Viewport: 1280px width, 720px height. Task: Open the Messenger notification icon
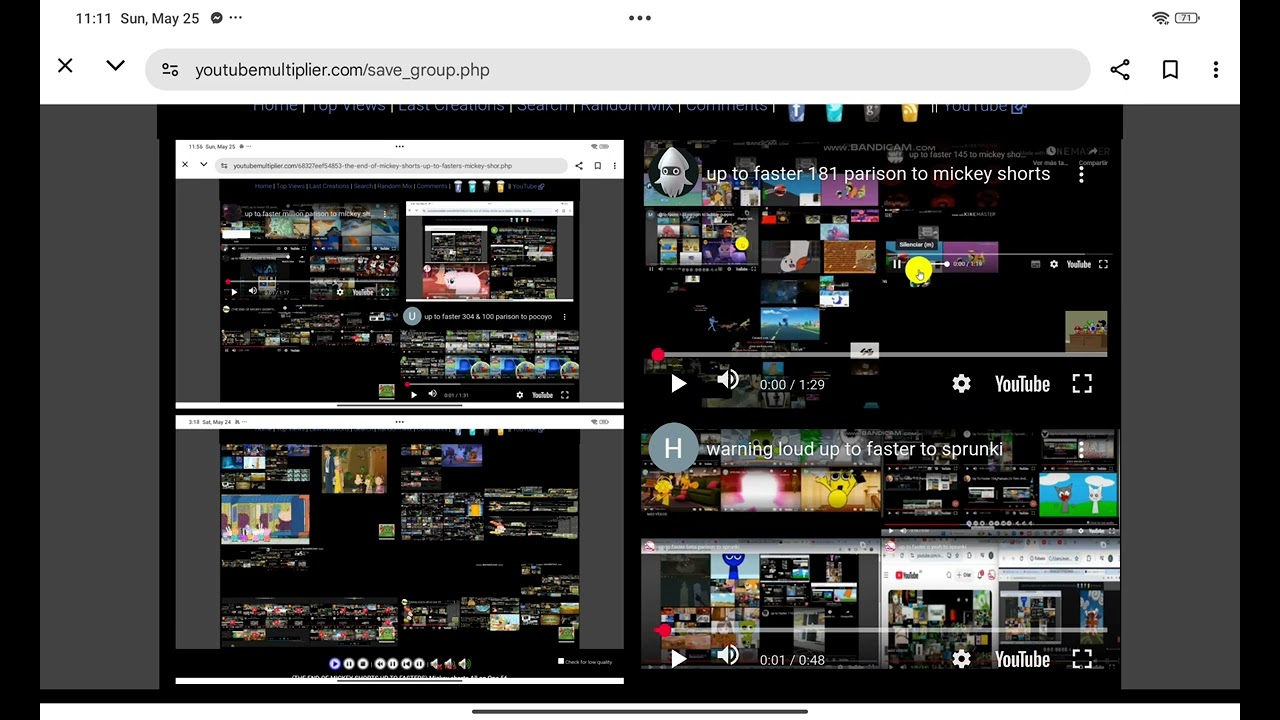217,18
